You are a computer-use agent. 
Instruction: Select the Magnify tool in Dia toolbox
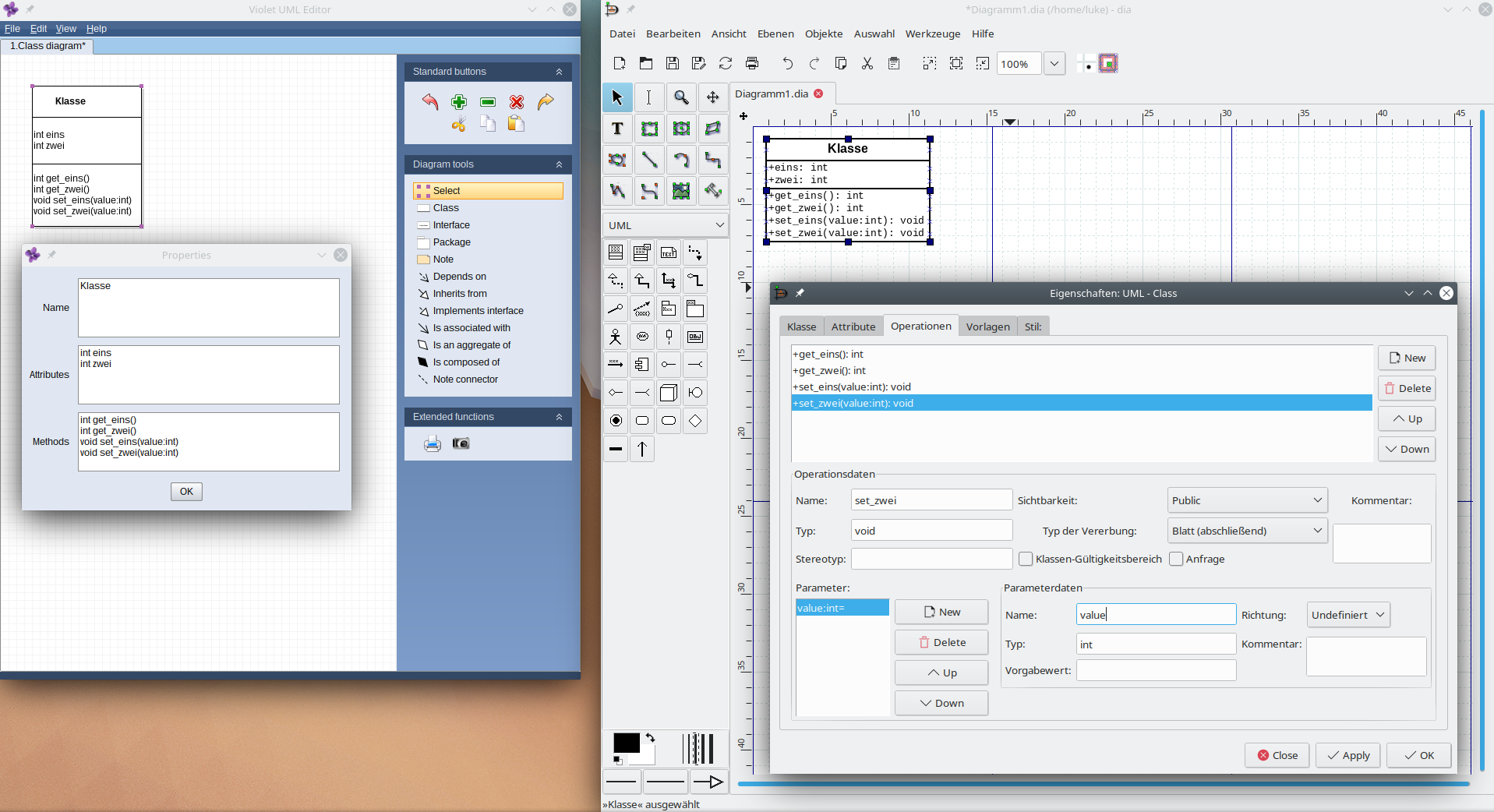pos(681,97)
